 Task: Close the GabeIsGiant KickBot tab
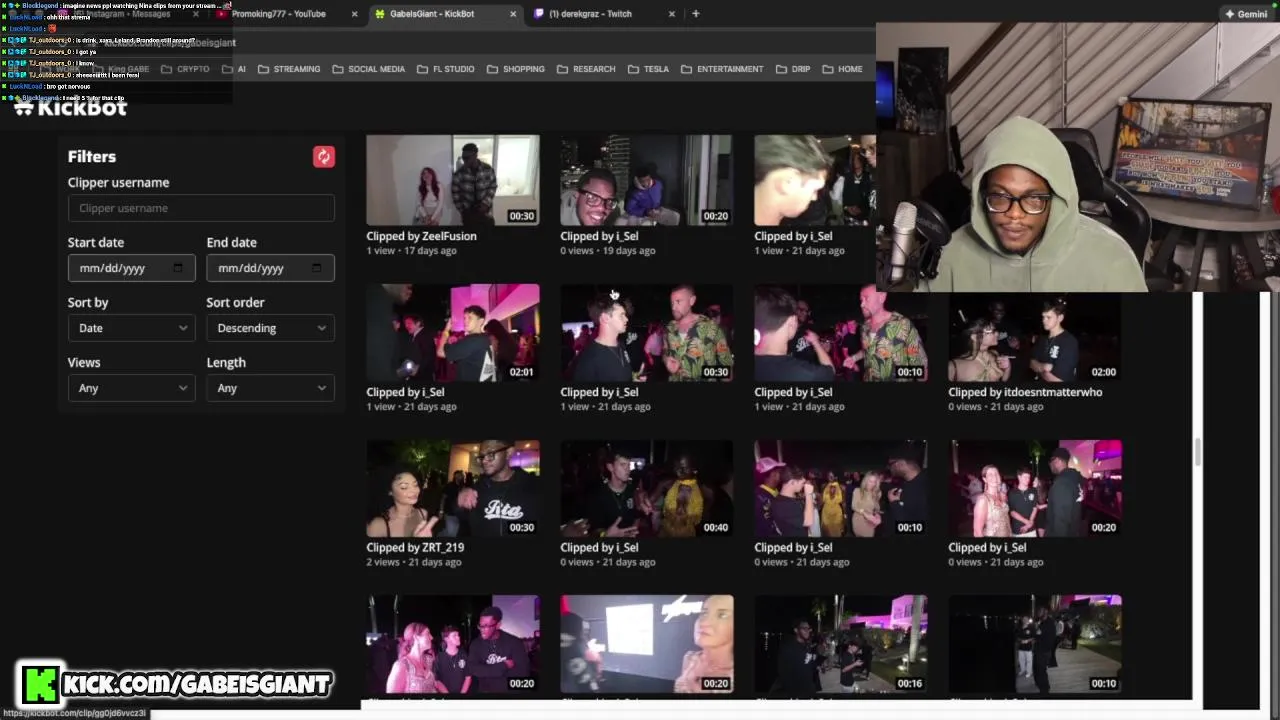tap(513, 14)
